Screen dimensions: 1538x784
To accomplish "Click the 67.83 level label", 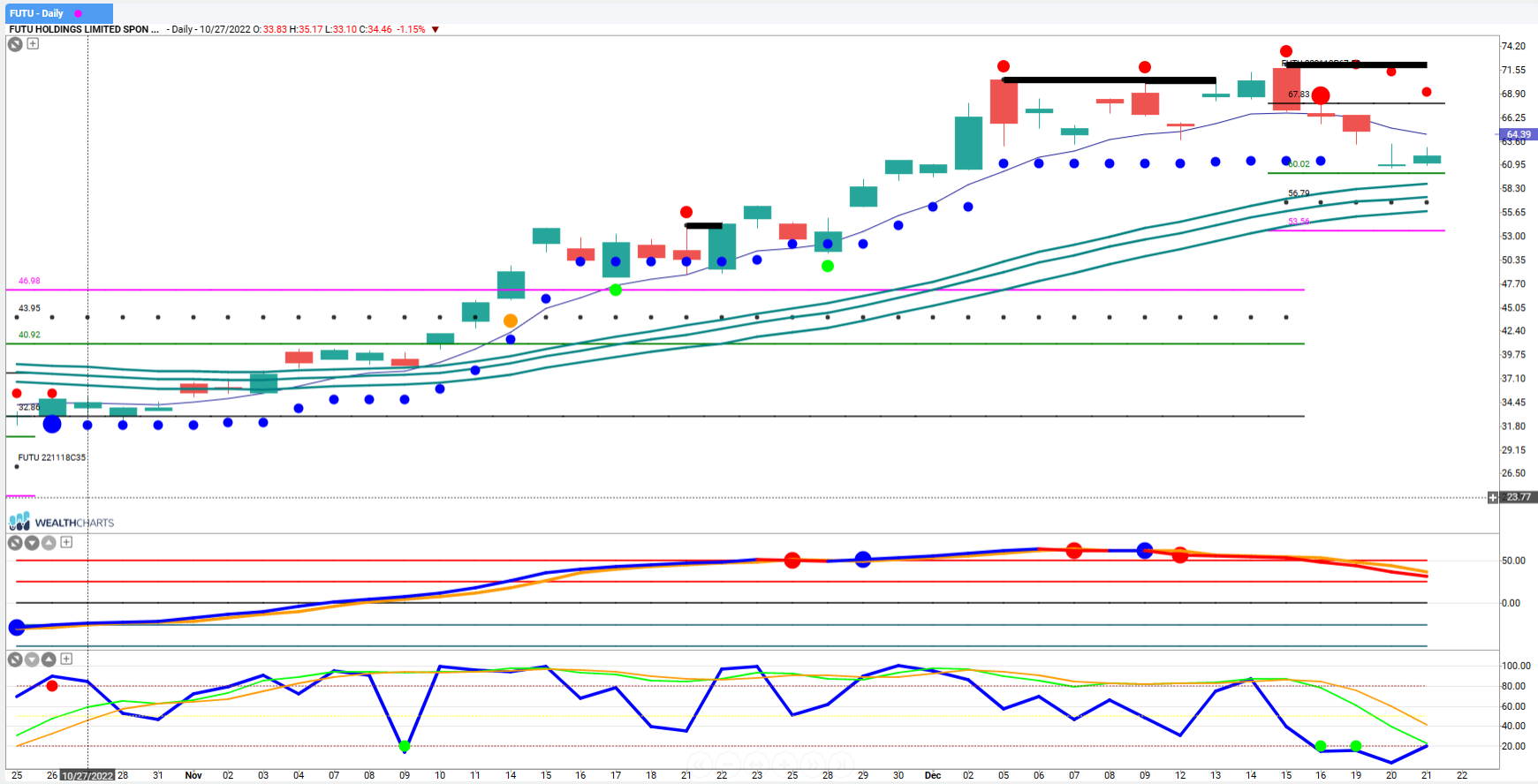I will 1299,94.
